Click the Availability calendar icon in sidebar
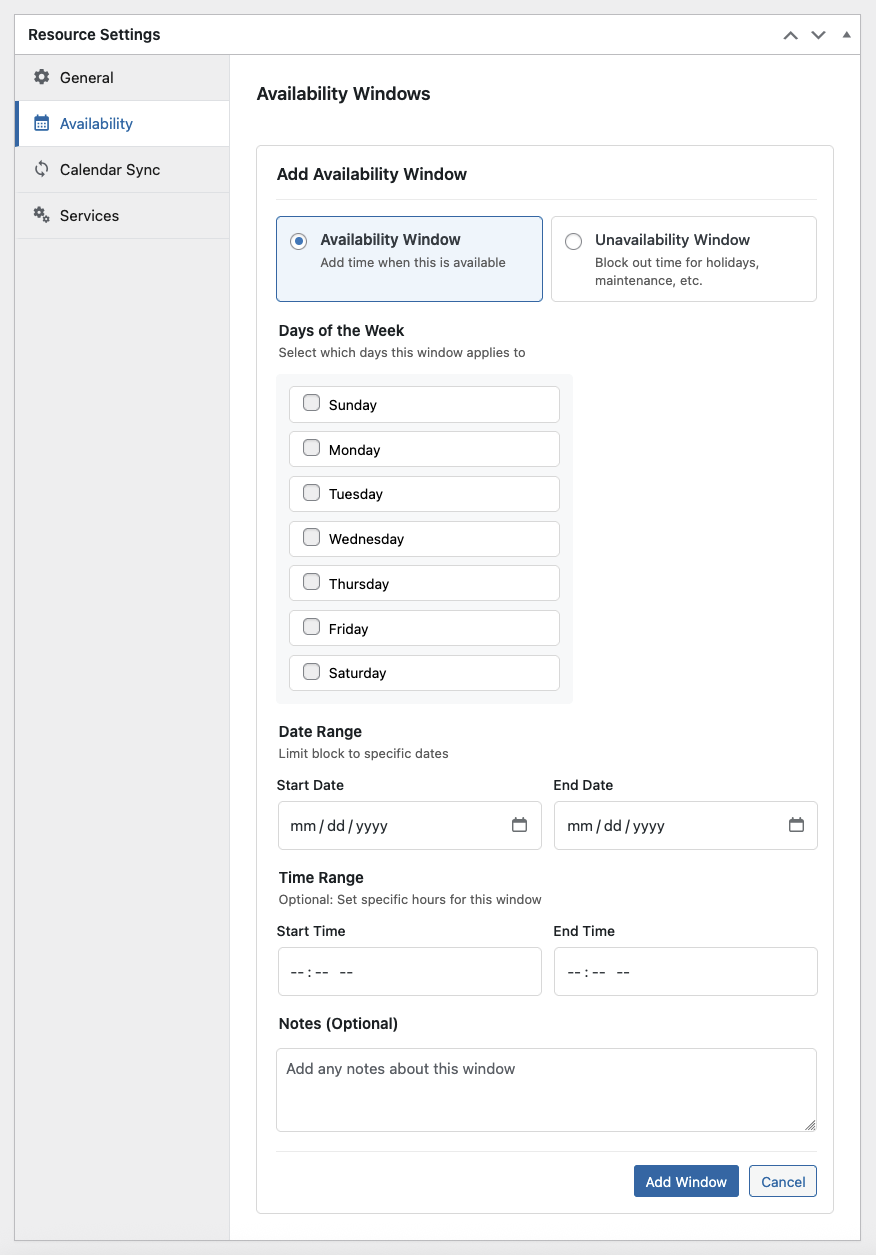This screenshot has height=1255, width=876. coord(41,123)
